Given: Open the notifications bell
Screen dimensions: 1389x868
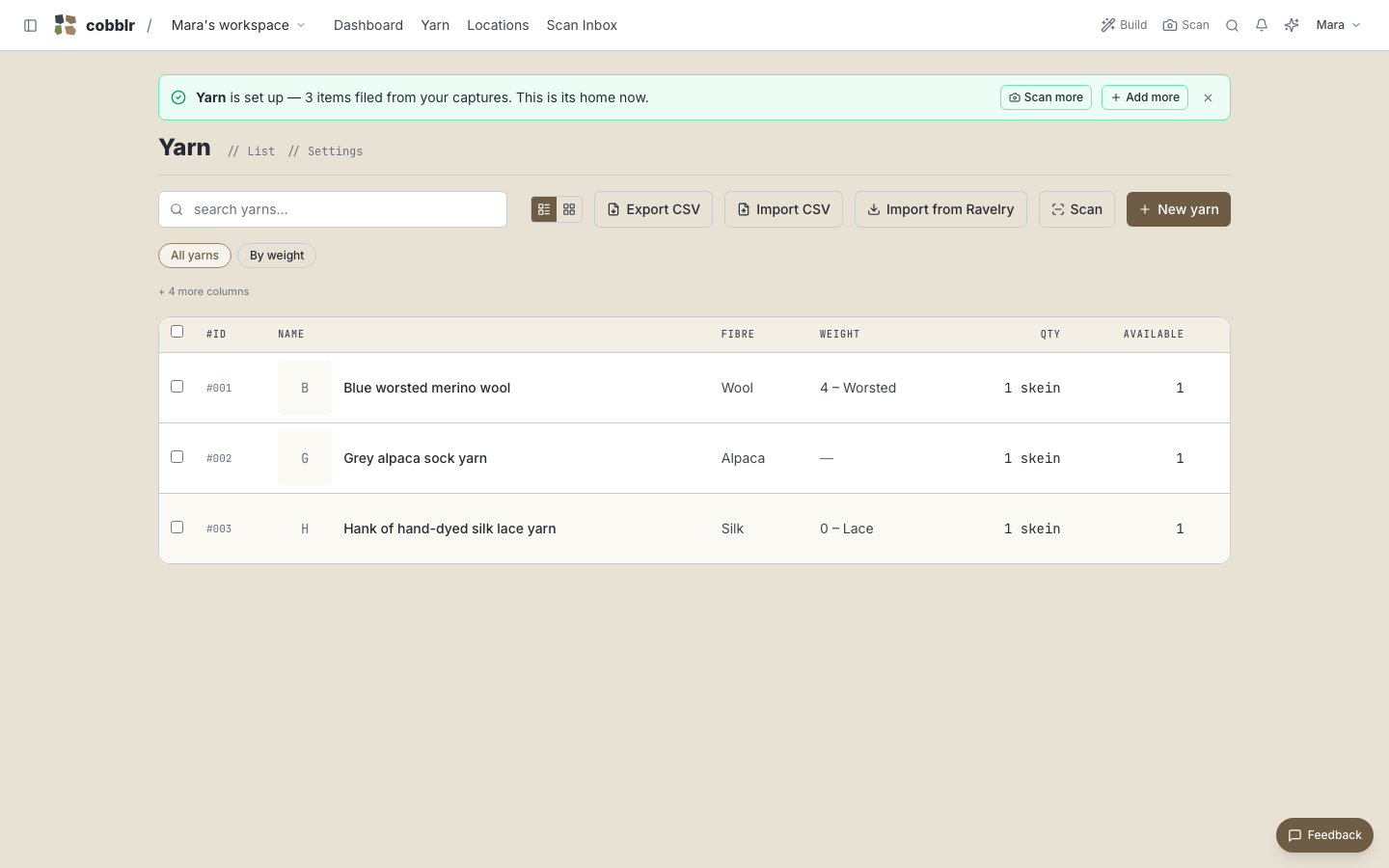Looking at the screenshot, I should click(x=1262, y=25).
